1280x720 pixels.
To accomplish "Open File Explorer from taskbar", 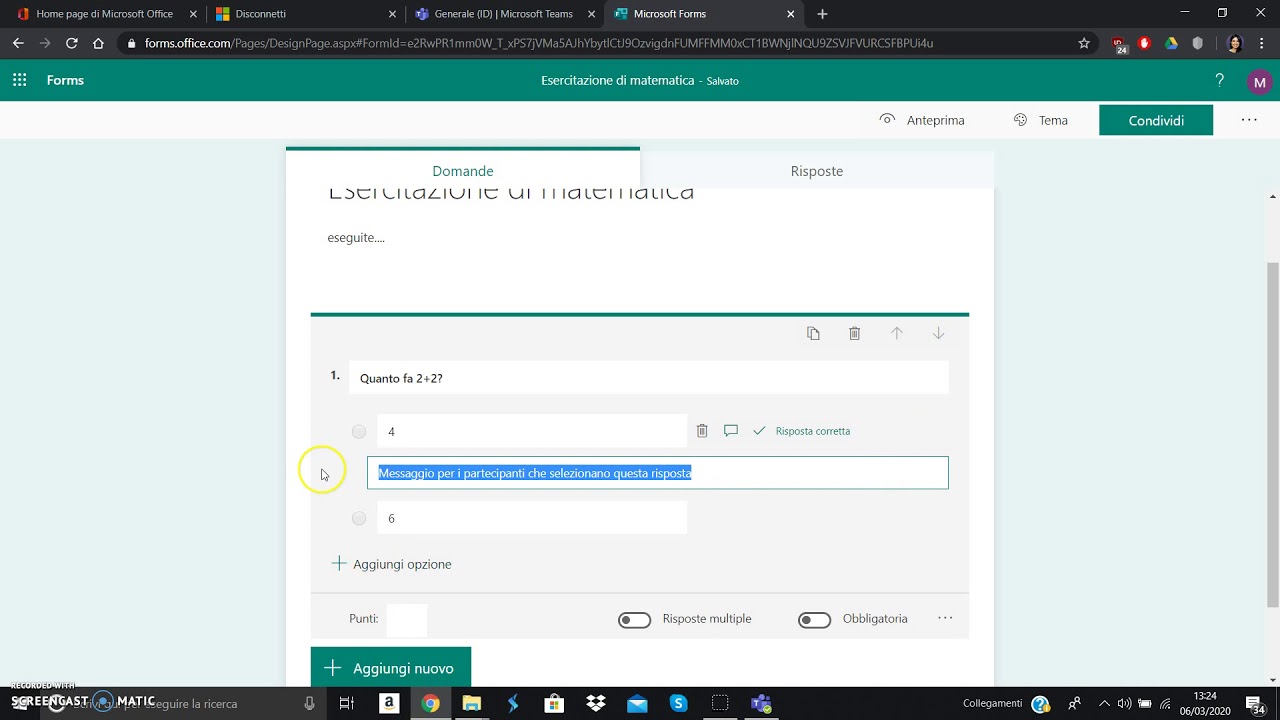I will pos(472,703).
